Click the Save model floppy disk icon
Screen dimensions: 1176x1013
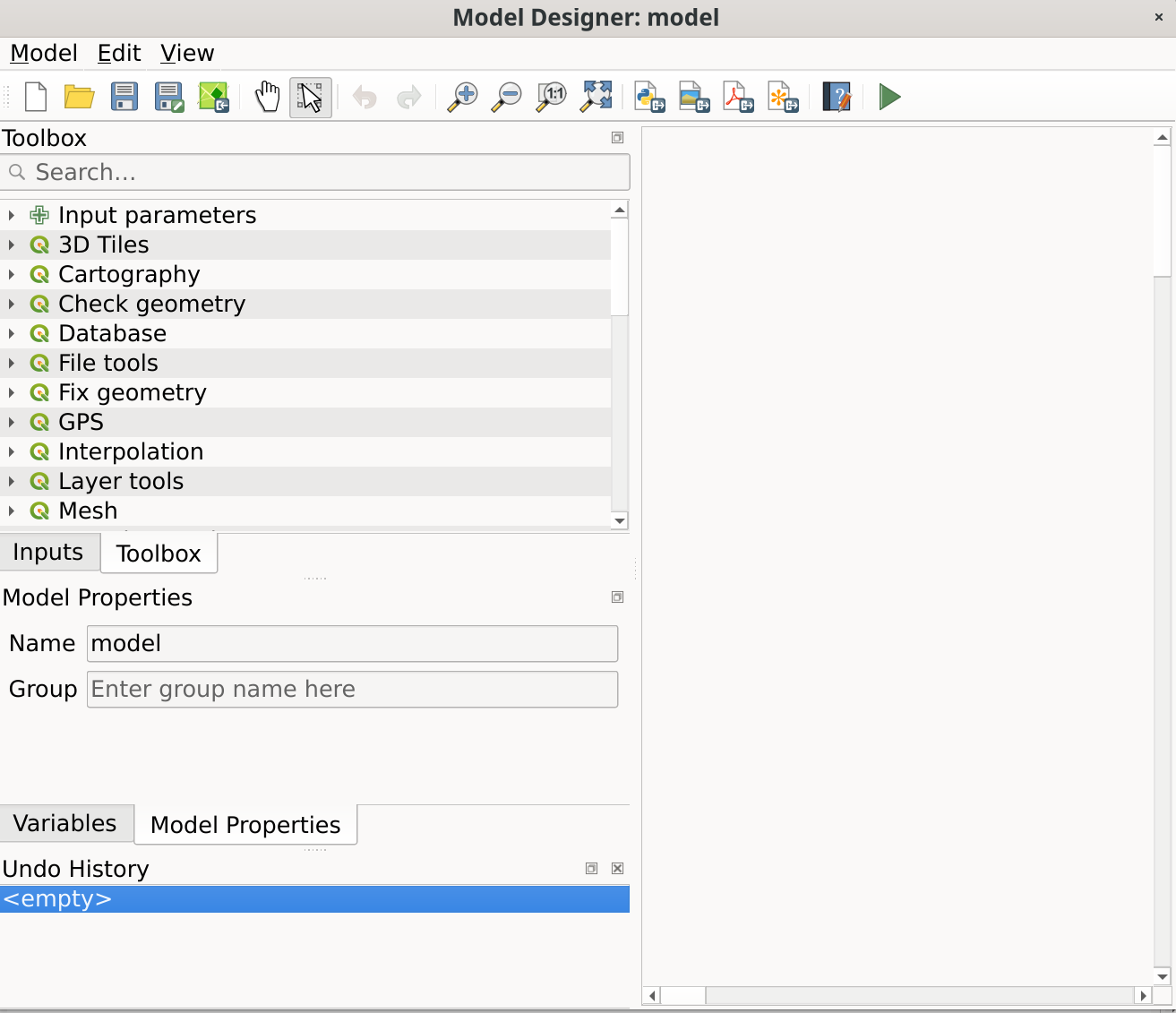(x=124, y=97)
